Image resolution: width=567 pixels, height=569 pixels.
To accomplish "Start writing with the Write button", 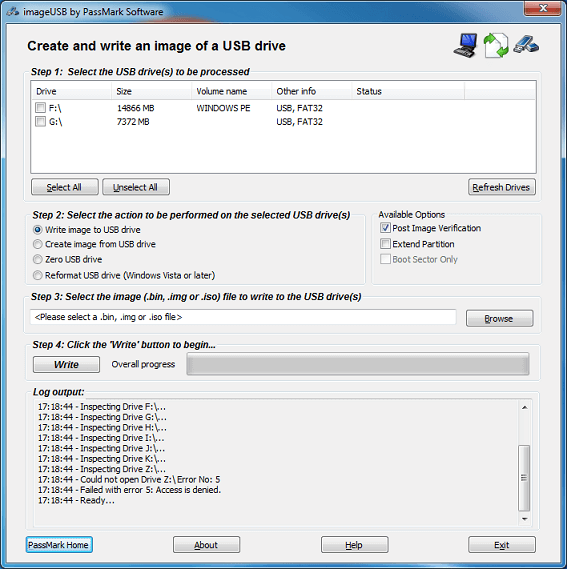I will coord(66,364).
